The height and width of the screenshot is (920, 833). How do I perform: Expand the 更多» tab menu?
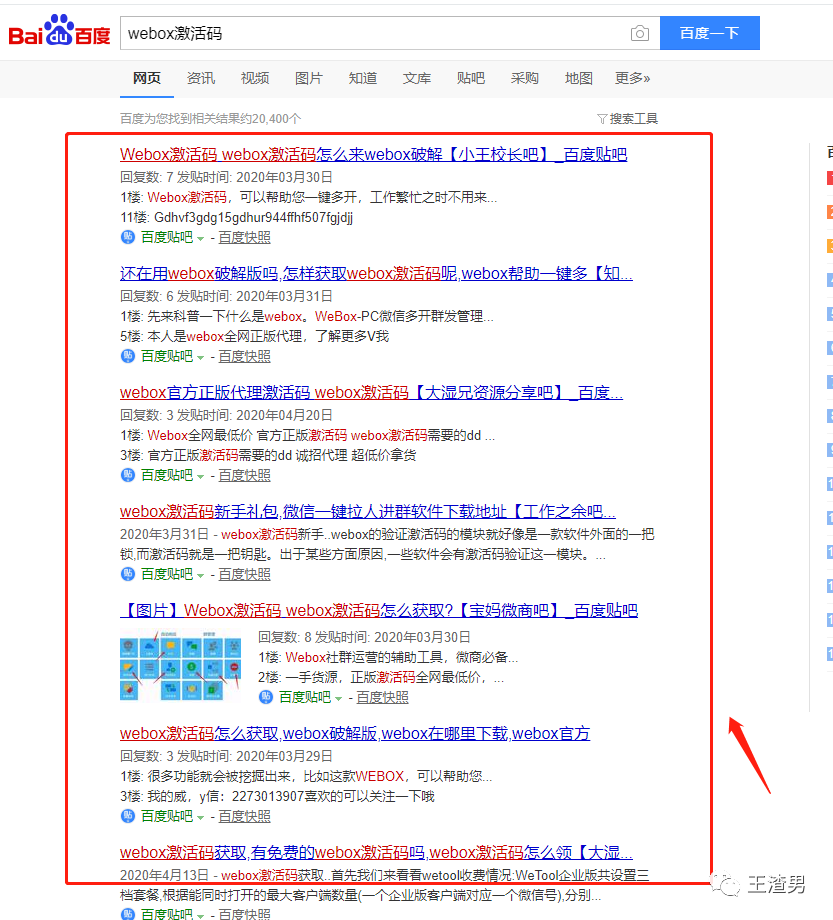632,78
